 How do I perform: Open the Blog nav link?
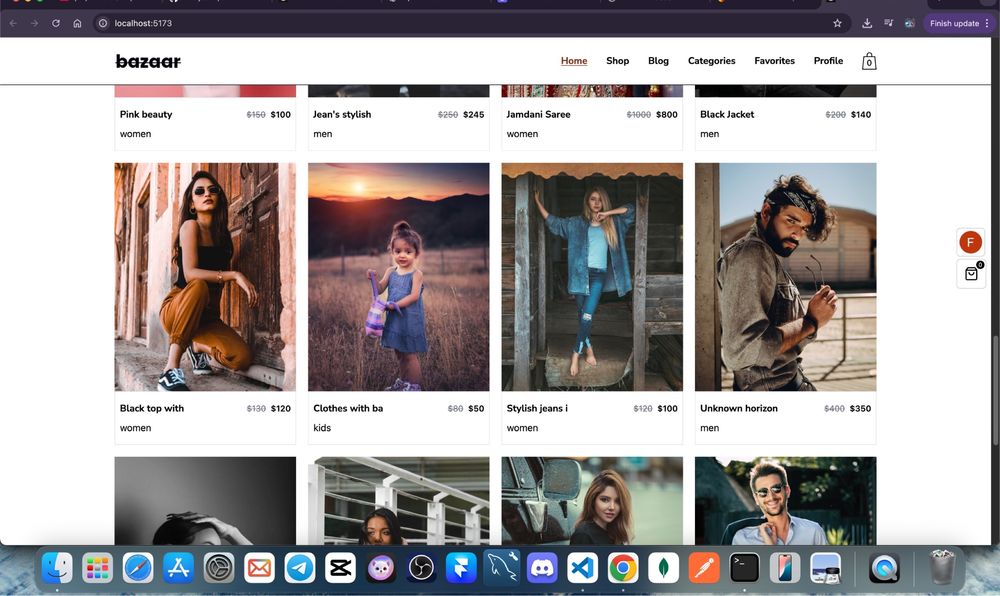click(658, 61)
